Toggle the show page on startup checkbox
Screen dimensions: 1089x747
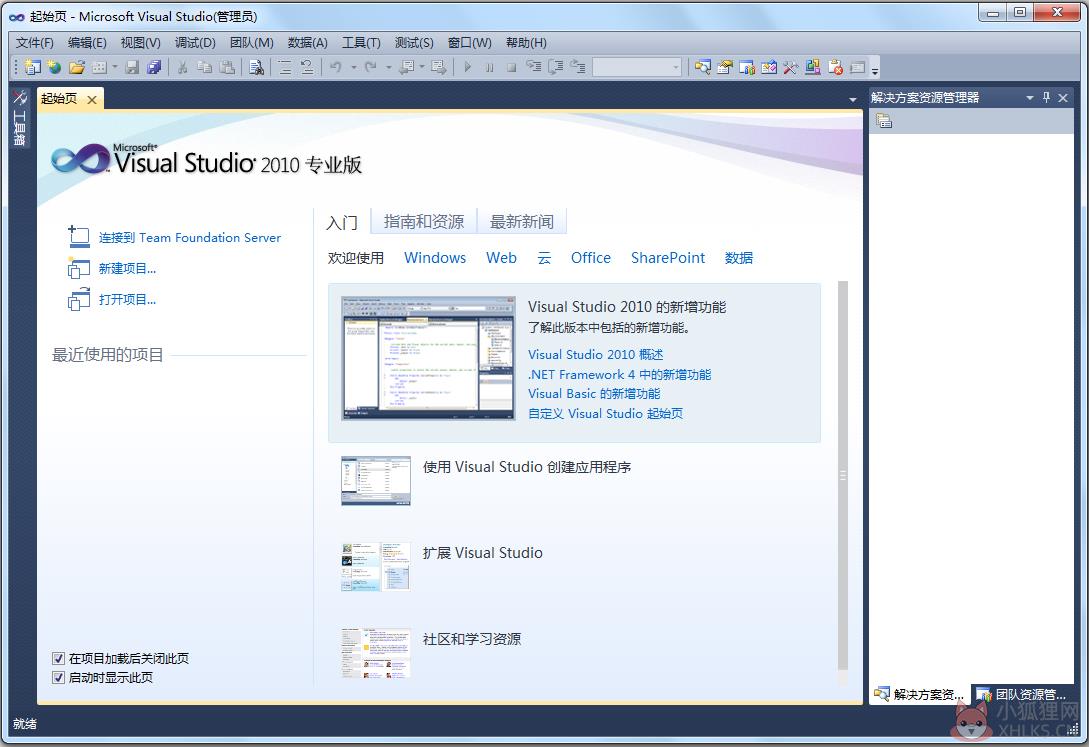coord(58,678)
